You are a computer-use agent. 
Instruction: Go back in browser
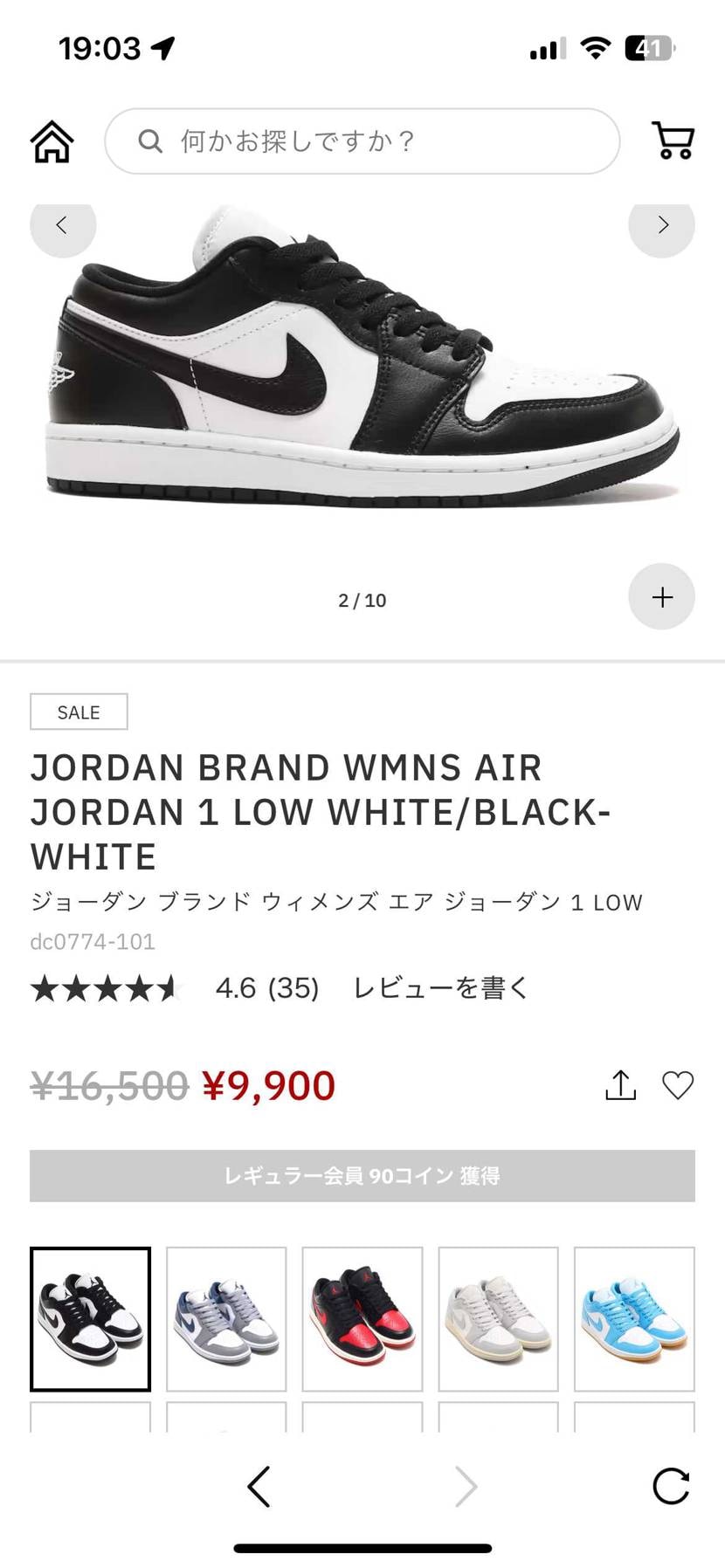coord(259,1486)
